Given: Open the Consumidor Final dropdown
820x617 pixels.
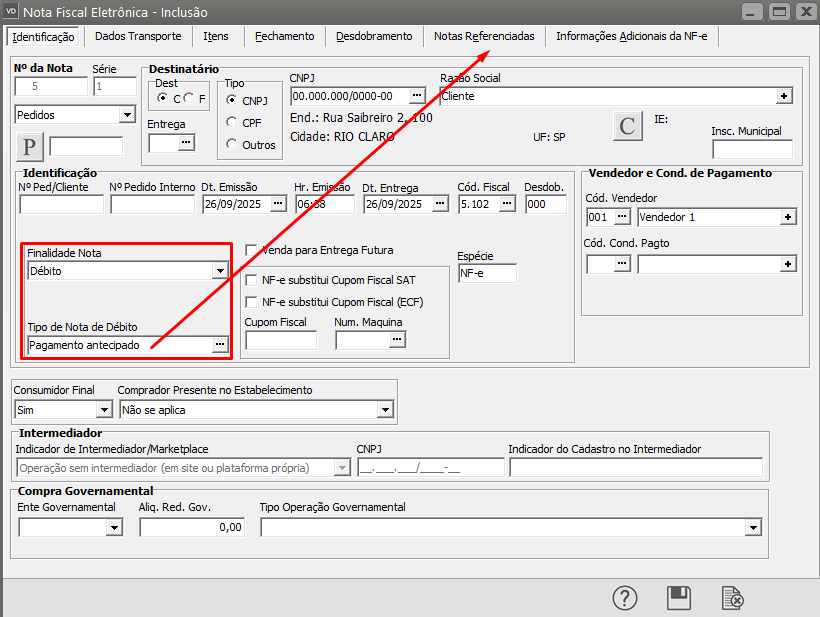Looking at the screenshot, I should point(103,409).
